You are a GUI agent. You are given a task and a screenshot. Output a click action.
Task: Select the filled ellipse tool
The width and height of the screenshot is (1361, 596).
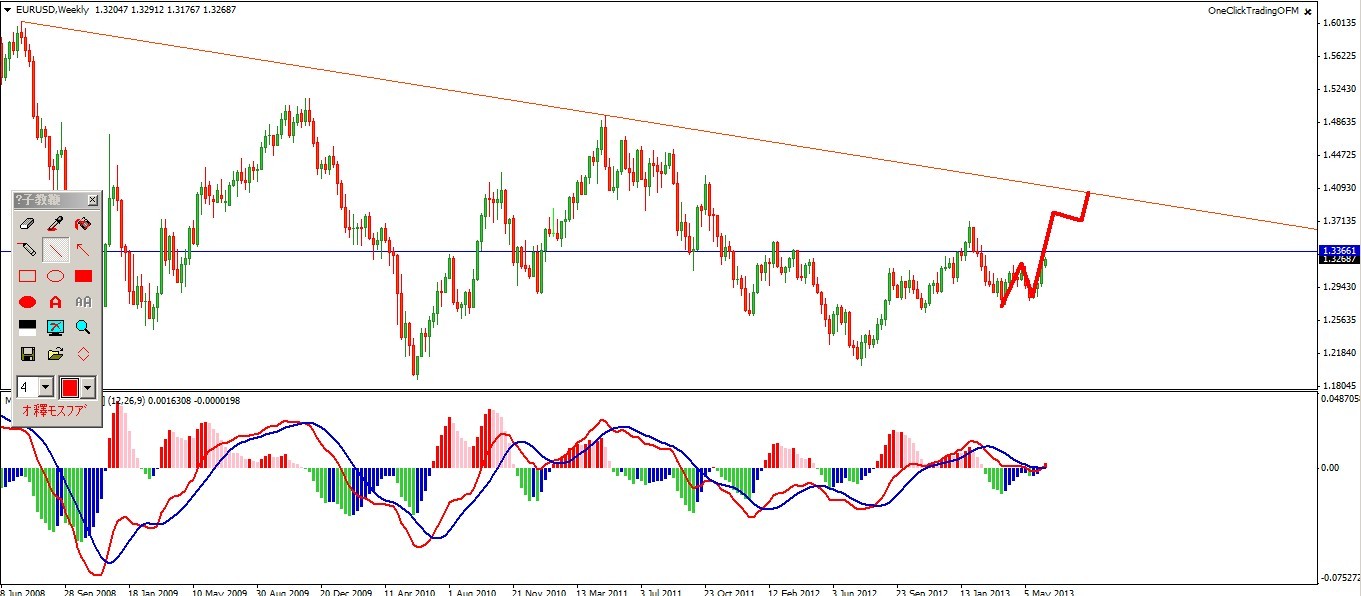[28, 301]
